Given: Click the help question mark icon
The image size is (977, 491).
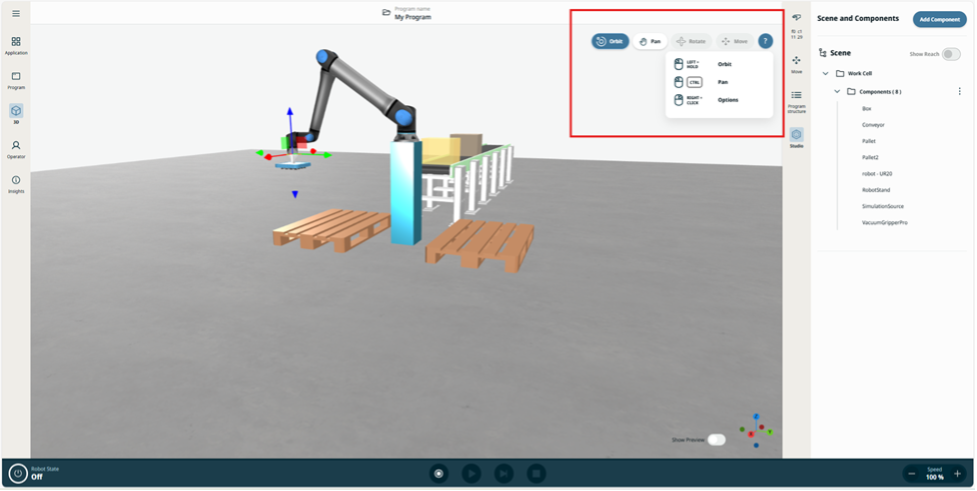Looking at the screenshot, I should click(x=765, y=41).
